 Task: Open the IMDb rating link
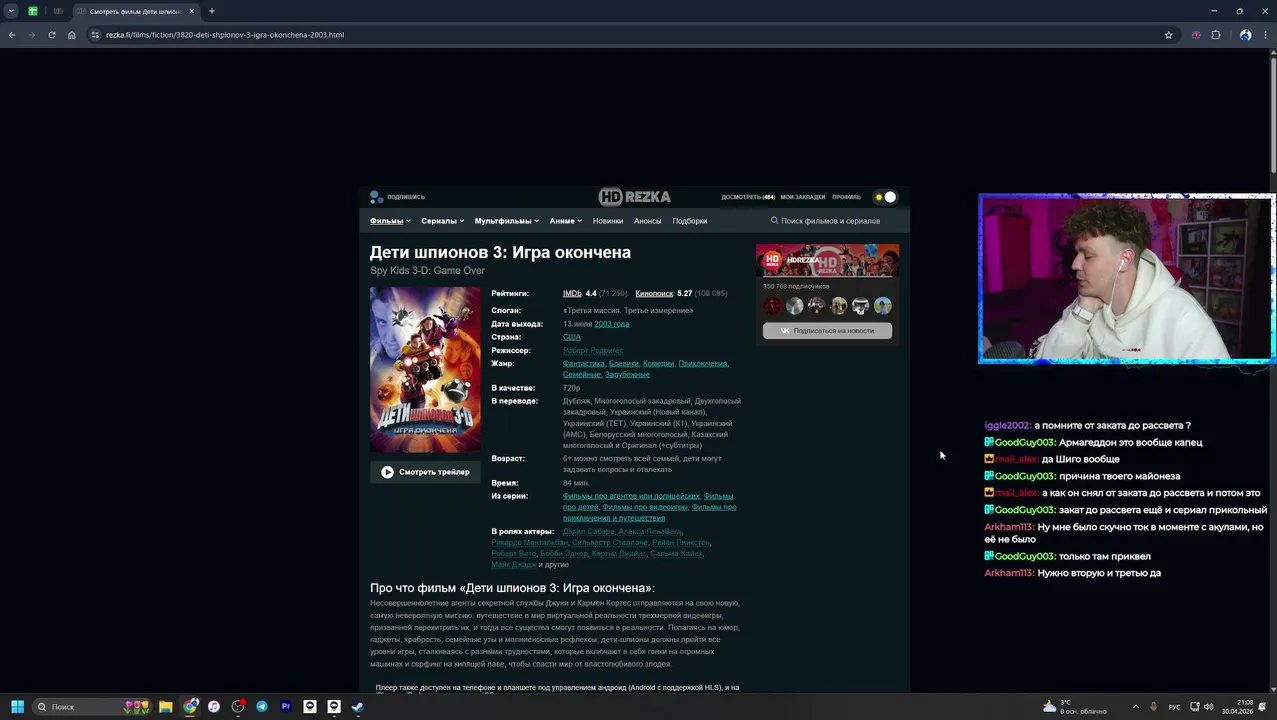click(x=572, y=294)
